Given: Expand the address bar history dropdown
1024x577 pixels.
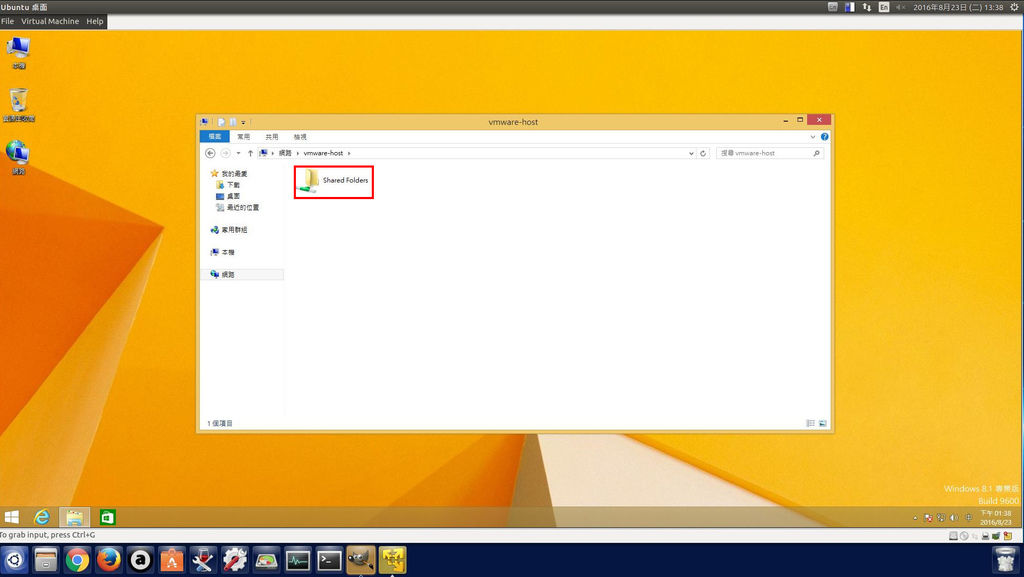Looking at the screenshot, I should click(691, 153).
